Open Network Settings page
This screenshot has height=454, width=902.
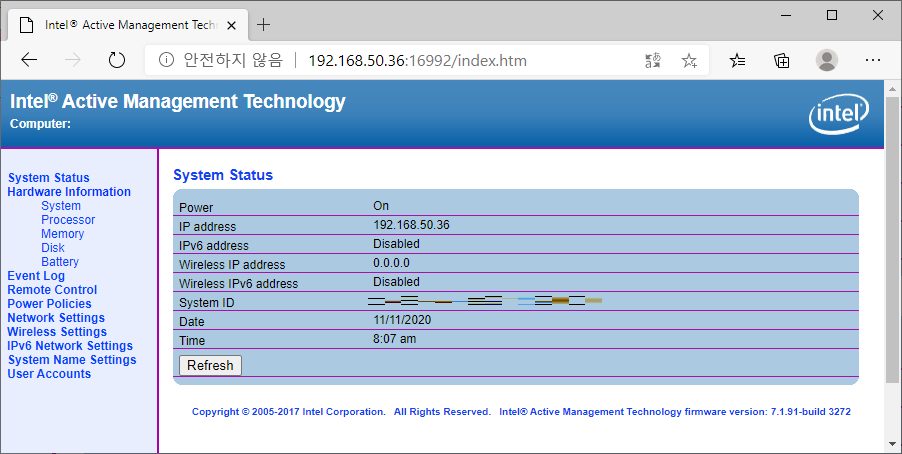pyautogui.click(x=56, y=318)
